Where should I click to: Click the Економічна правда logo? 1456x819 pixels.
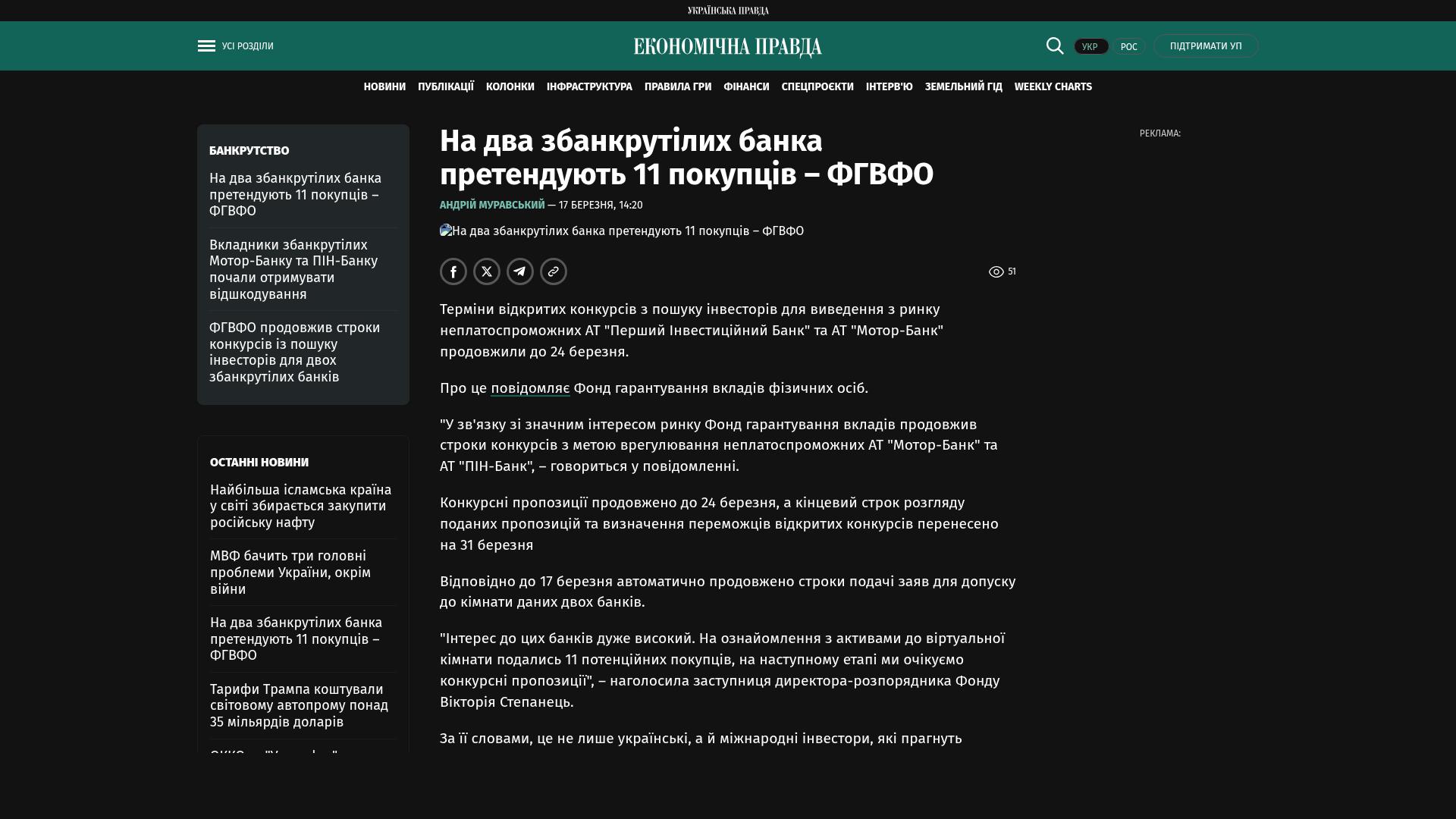[728, 47]
